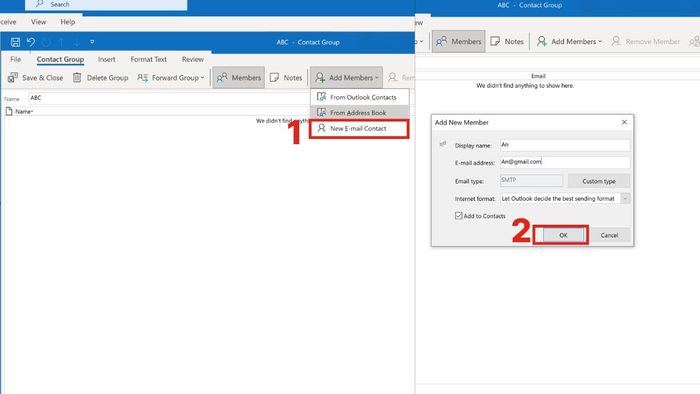Click Save & Close
The width and height of the screenshot is (700, 394).
(35, 78)
